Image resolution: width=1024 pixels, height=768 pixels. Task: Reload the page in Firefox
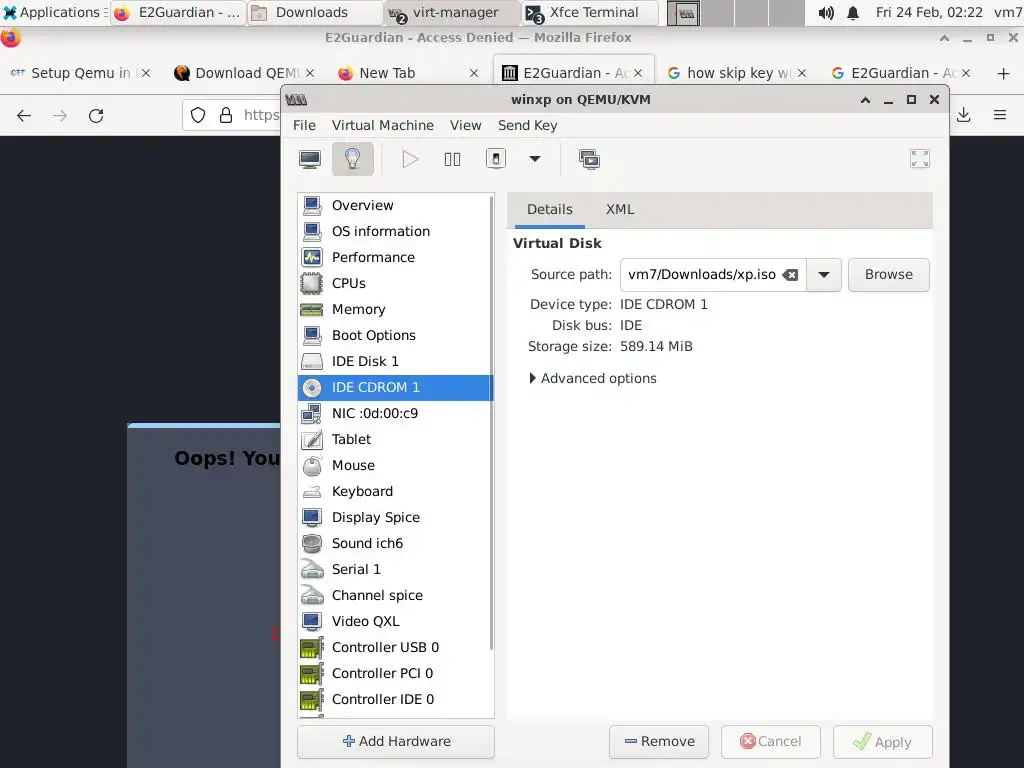(x=96, y=116)
